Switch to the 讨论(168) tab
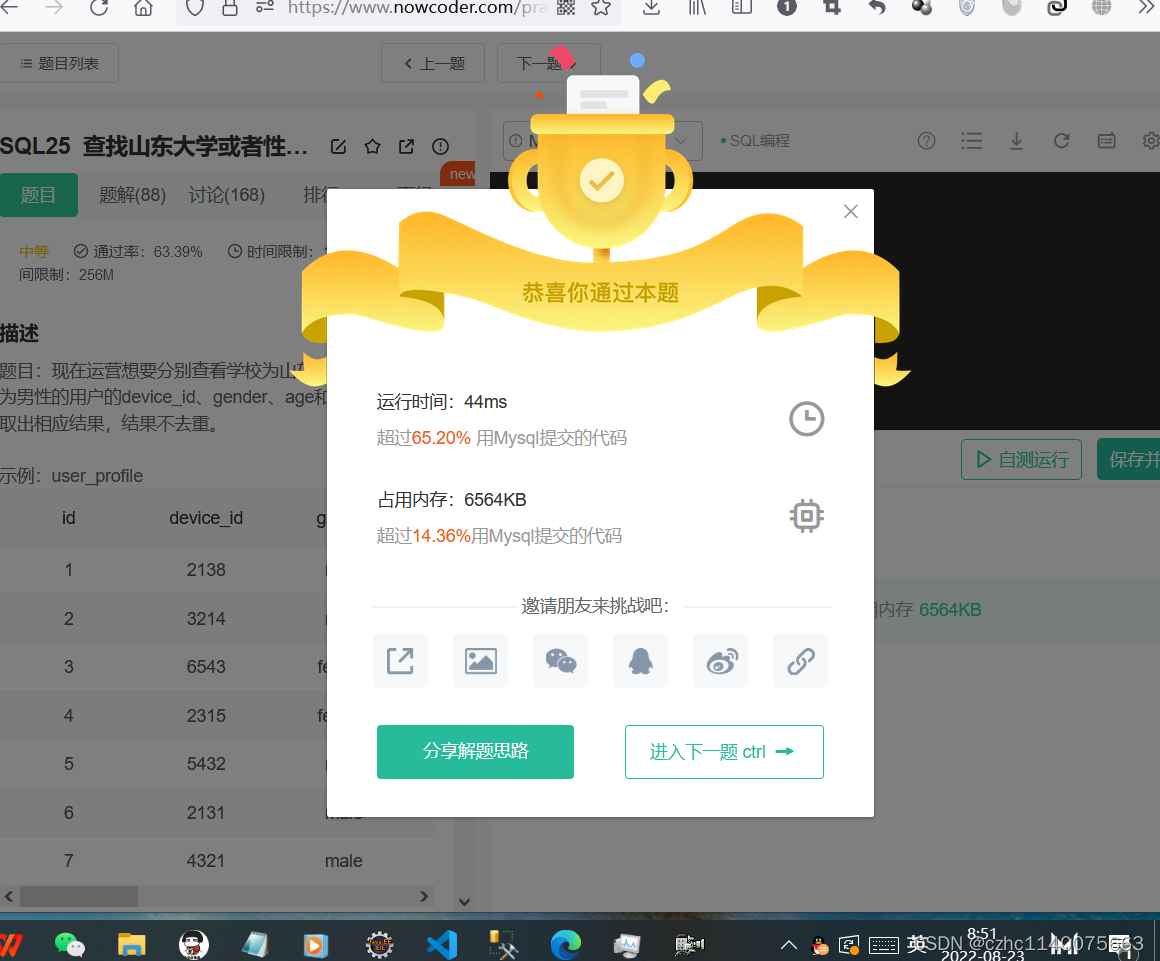Screen dimensions: 1160x961 pyautogui.click(x=226, y=195)
